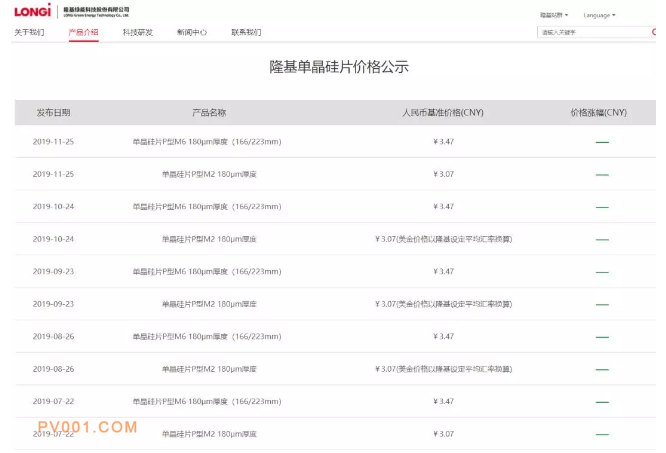Click the 价格涨幅(CNY) column header
This screenshot has height=453, width=666.
pos(599,113)
